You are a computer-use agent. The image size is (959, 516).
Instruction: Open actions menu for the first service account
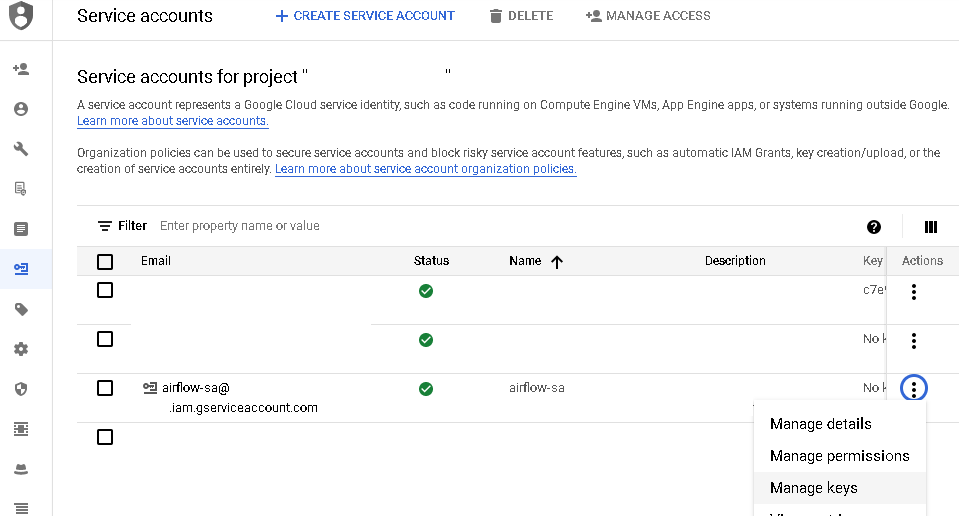(x=914, y=292)
